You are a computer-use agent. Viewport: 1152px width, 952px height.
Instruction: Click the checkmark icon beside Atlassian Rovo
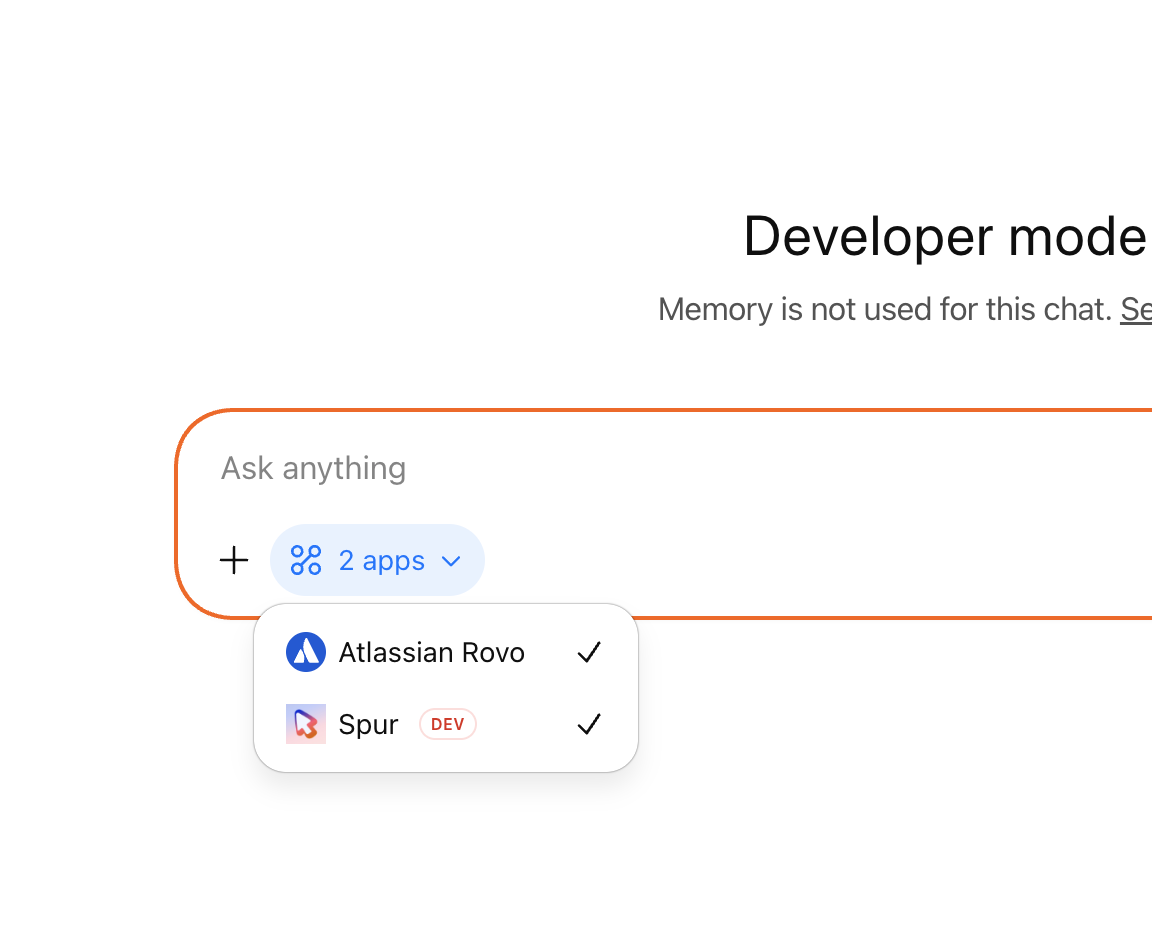(589, 652)
